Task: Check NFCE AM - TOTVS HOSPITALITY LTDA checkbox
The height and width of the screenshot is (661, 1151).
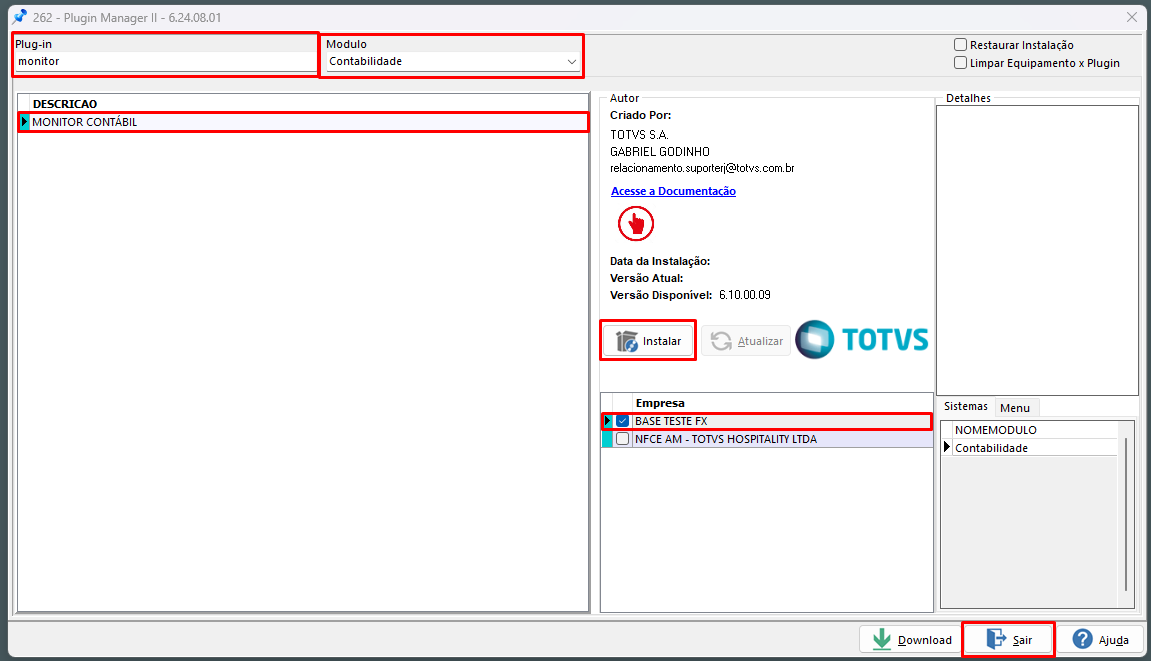Action: tap(622, 439)
